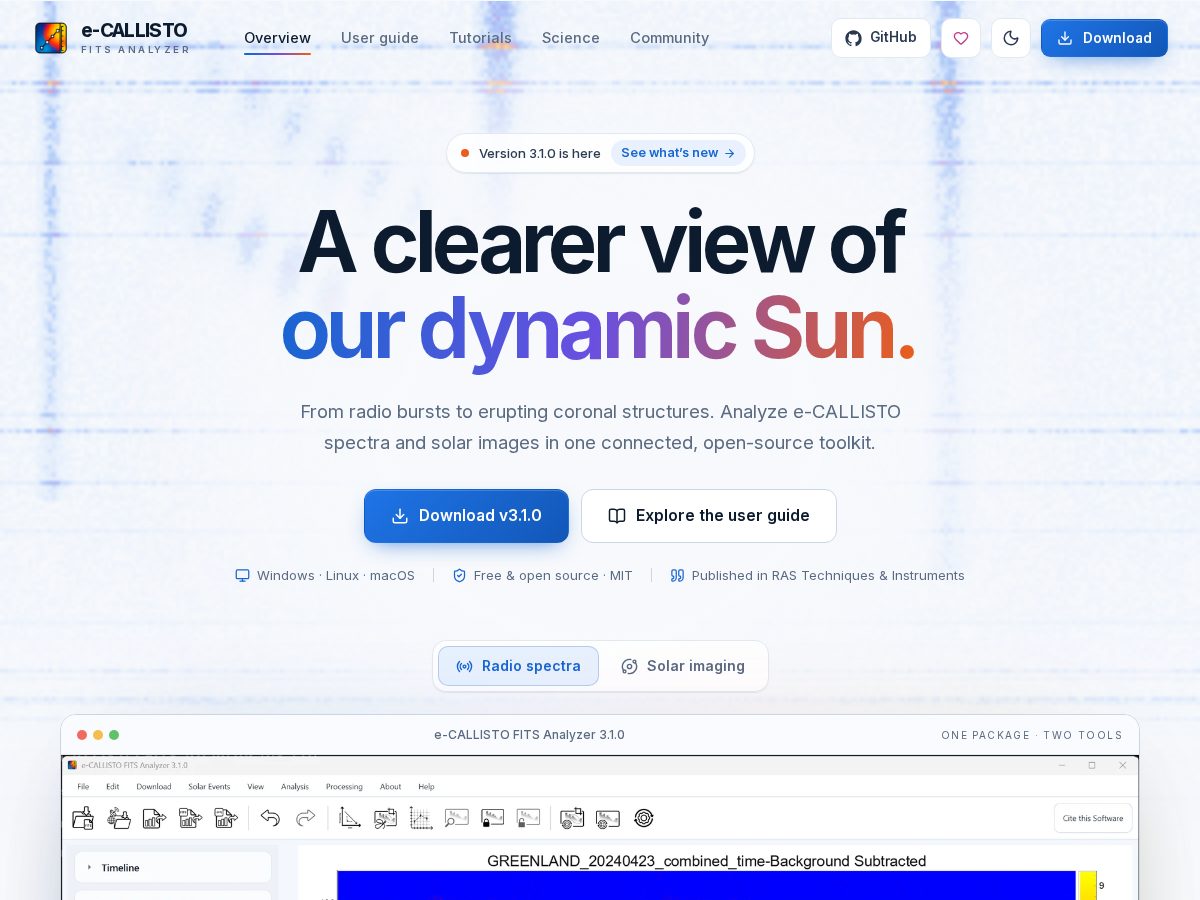Click the 'Cite this Software' button

tap(1093, 818)
